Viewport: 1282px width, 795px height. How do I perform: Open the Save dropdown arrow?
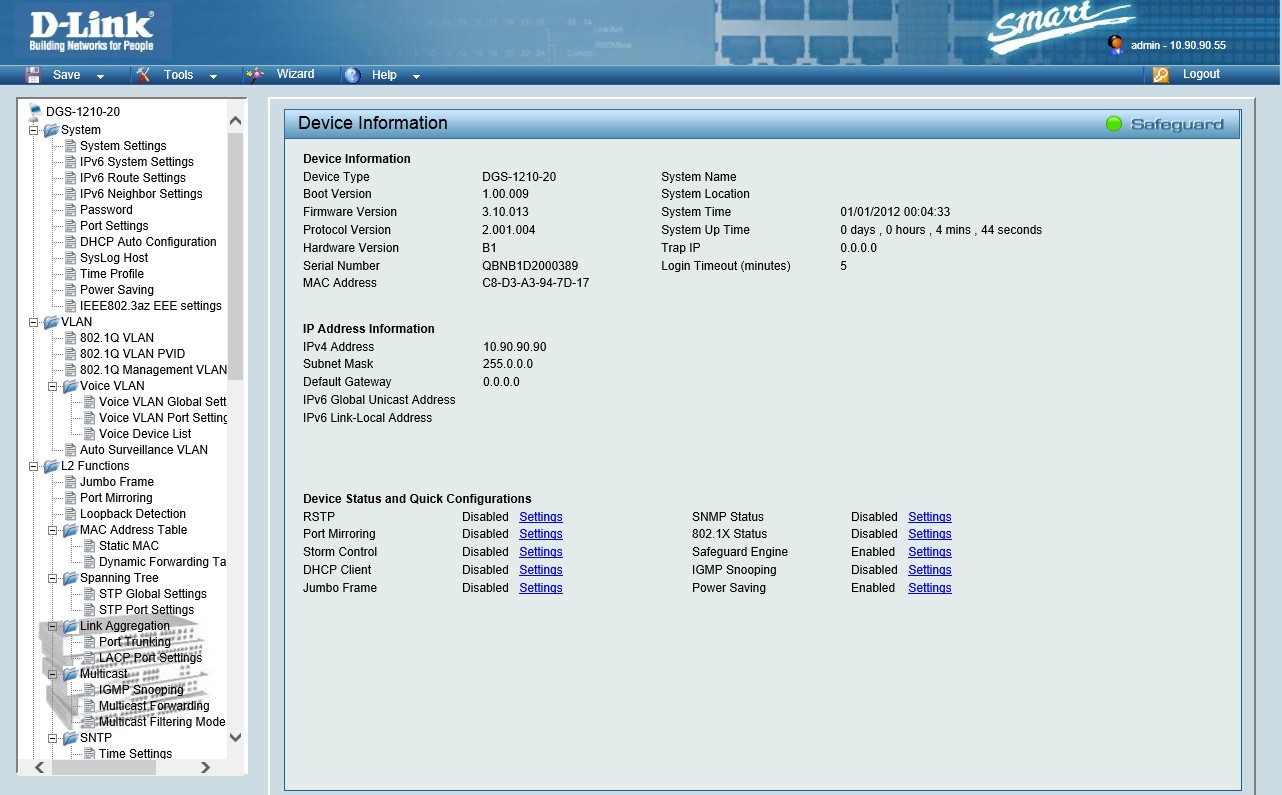click(x=100, y=76)
